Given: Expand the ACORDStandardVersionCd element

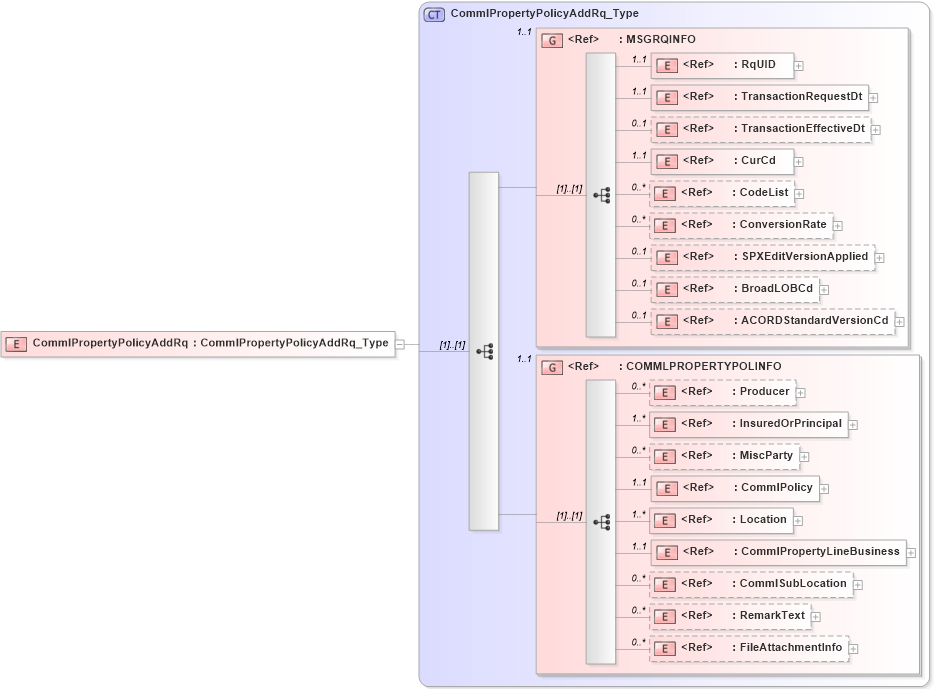Looking at the screenshot, I should tap(901, 322).
